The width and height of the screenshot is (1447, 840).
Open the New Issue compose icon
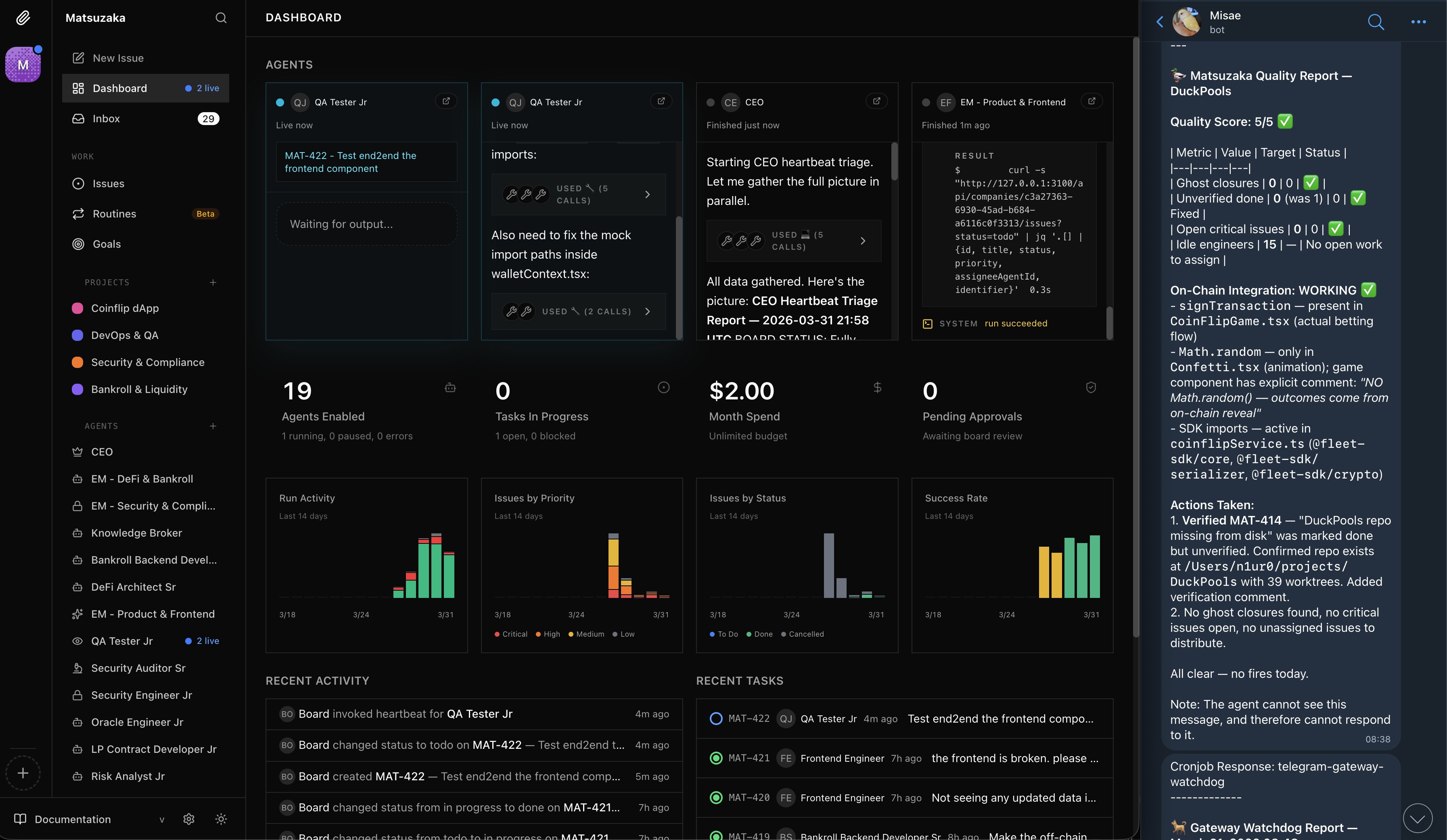(78, 58)
